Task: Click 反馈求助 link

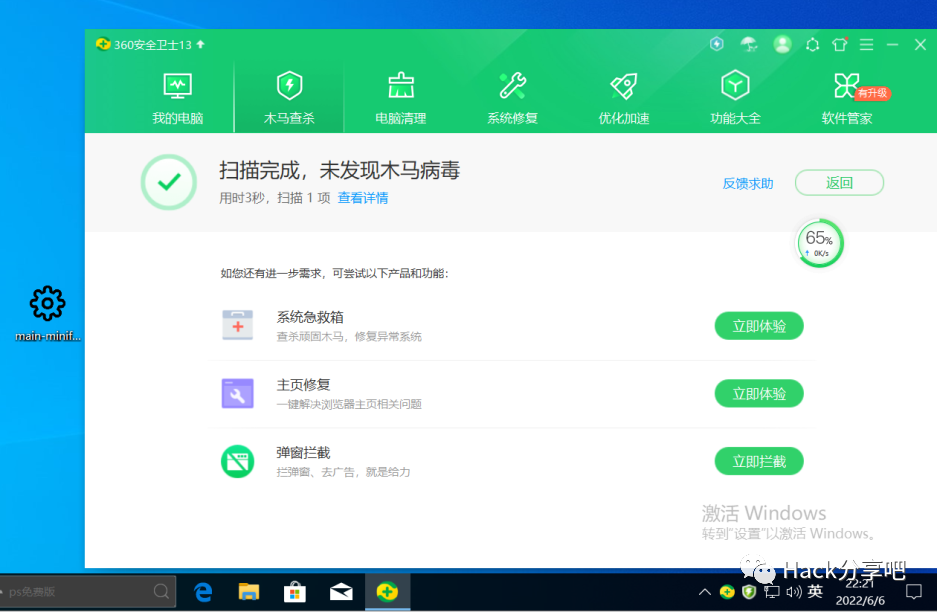Action: tap(748, 183)
